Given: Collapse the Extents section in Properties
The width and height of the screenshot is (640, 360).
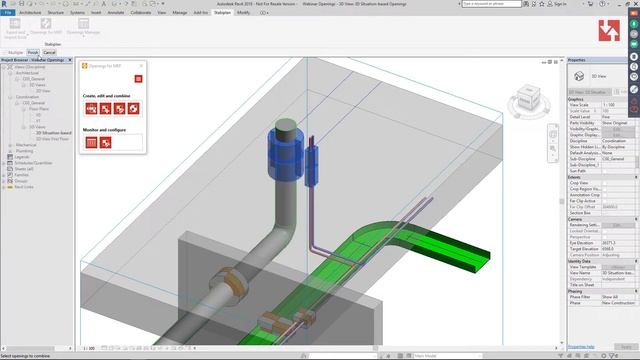Looking at the screenshot, I should tap(636, 177).
